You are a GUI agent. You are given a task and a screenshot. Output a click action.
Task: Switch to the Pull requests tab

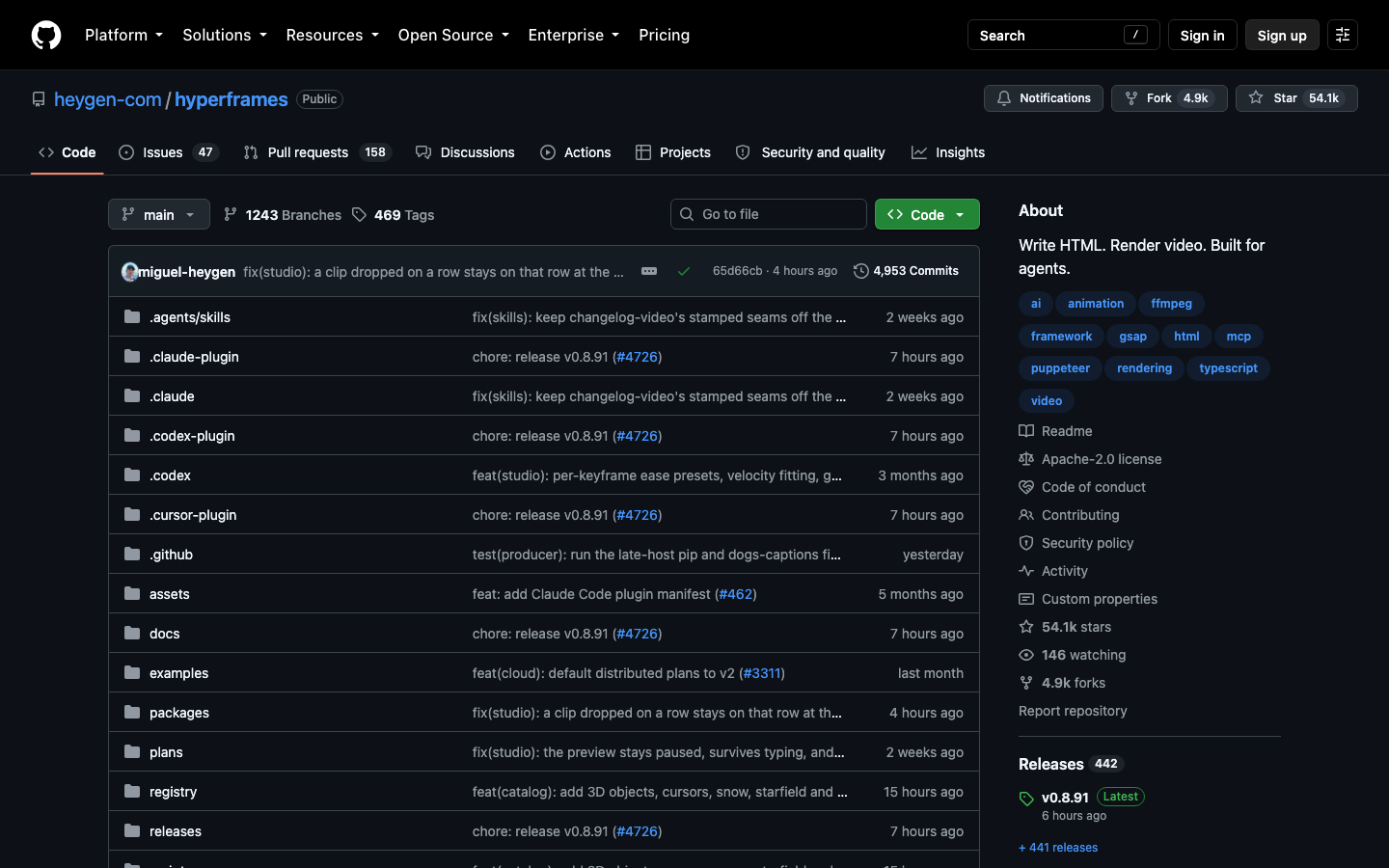pos(316,152)
